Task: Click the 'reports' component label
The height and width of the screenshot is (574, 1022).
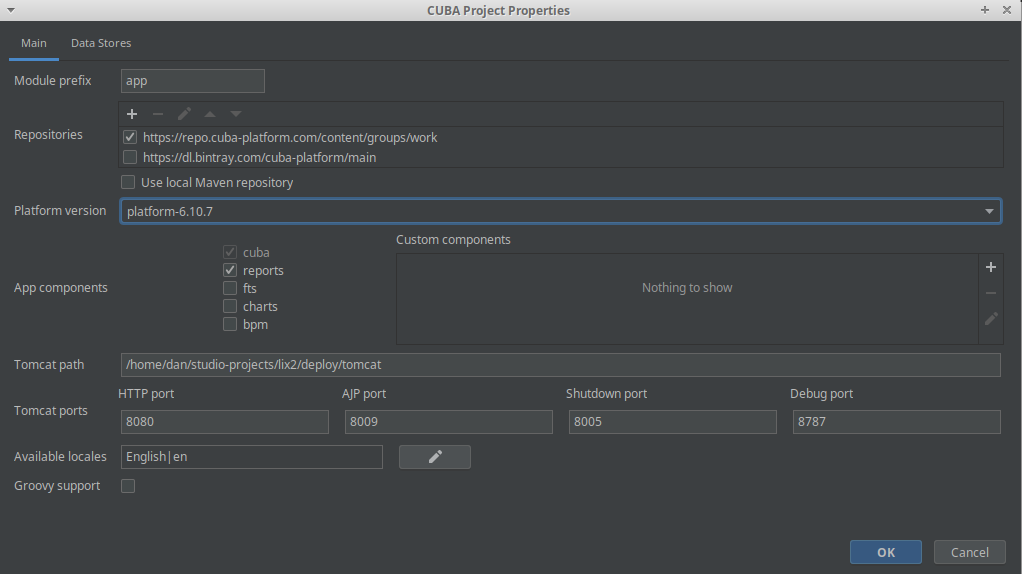Action: [263, 270]
